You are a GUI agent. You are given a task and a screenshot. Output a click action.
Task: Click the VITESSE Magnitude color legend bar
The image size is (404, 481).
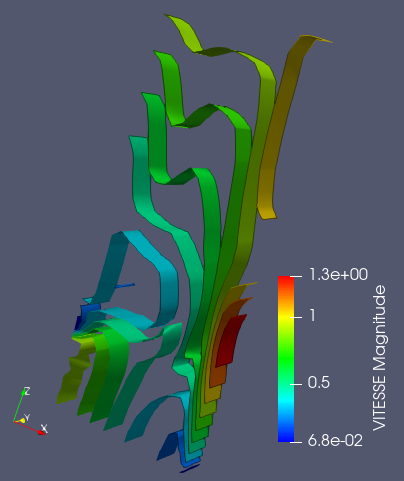(x=286, y=359)
